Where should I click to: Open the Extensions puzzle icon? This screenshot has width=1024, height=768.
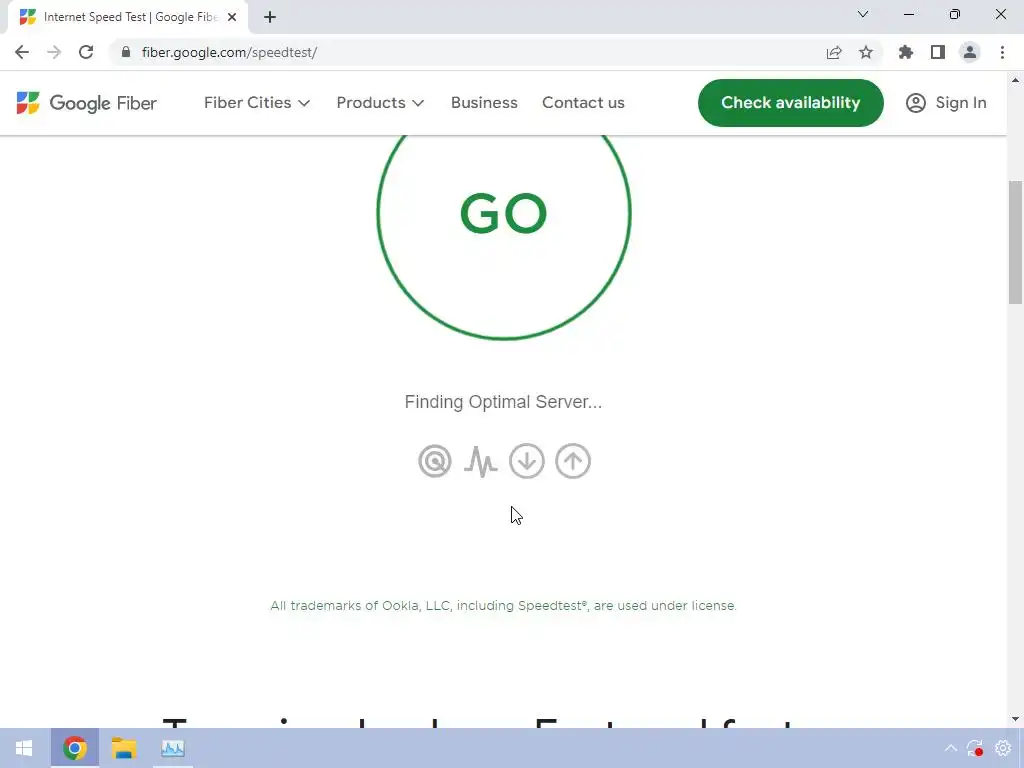[905, 52]
